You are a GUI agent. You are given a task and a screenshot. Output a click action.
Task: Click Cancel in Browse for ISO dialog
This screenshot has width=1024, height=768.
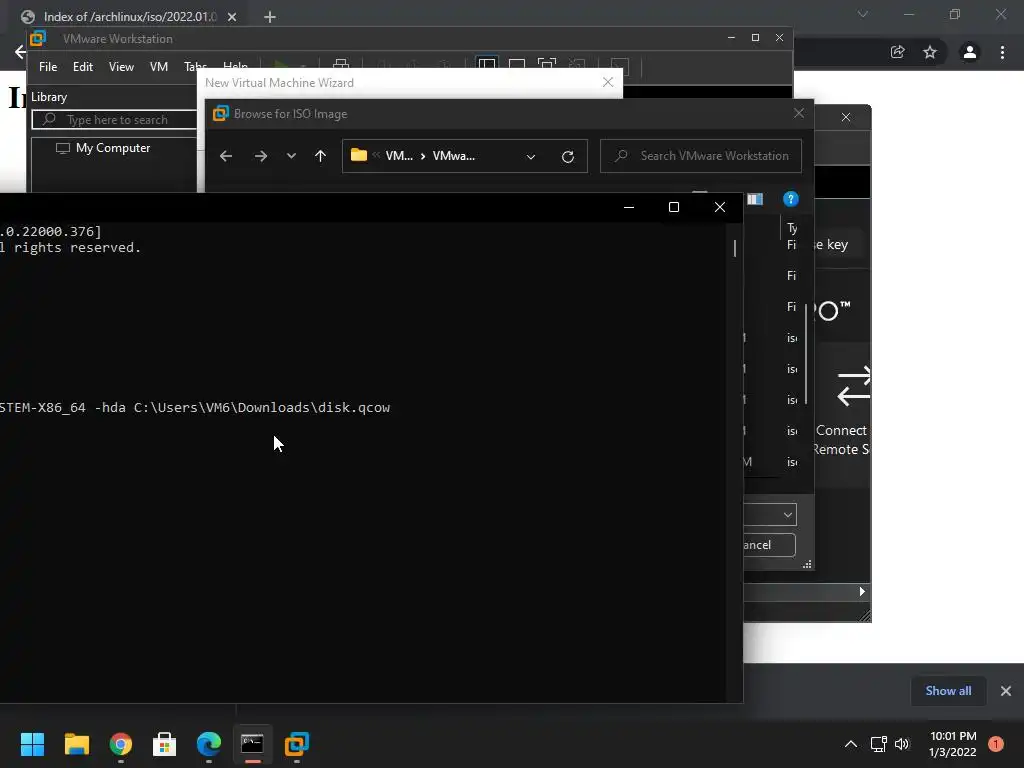pyautogui.click(x=769, y=545)
